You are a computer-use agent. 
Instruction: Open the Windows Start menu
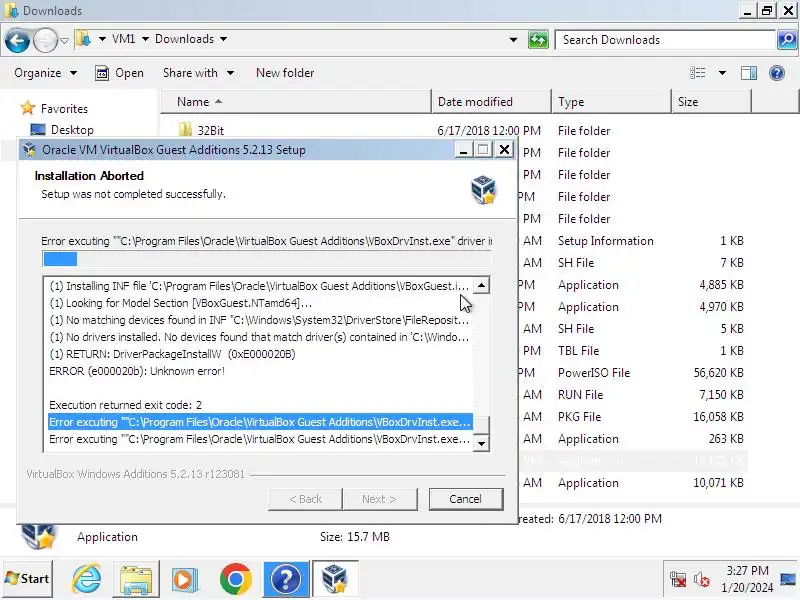pyautogui.click(x=28, y=579)
